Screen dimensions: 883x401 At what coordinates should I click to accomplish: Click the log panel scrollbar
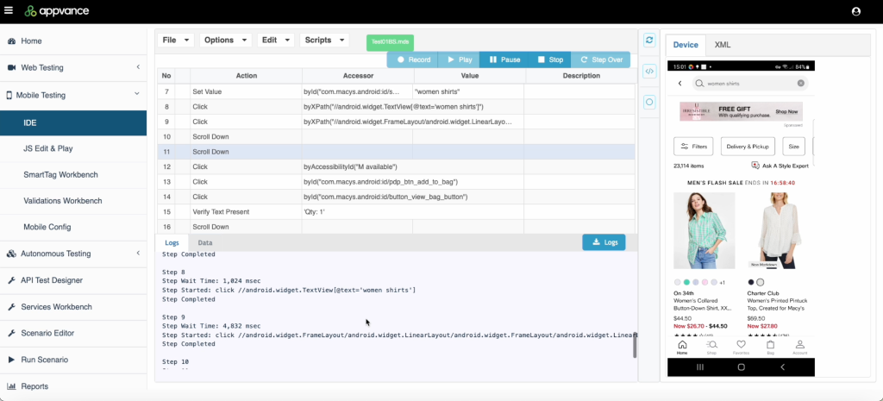(635, 344)
